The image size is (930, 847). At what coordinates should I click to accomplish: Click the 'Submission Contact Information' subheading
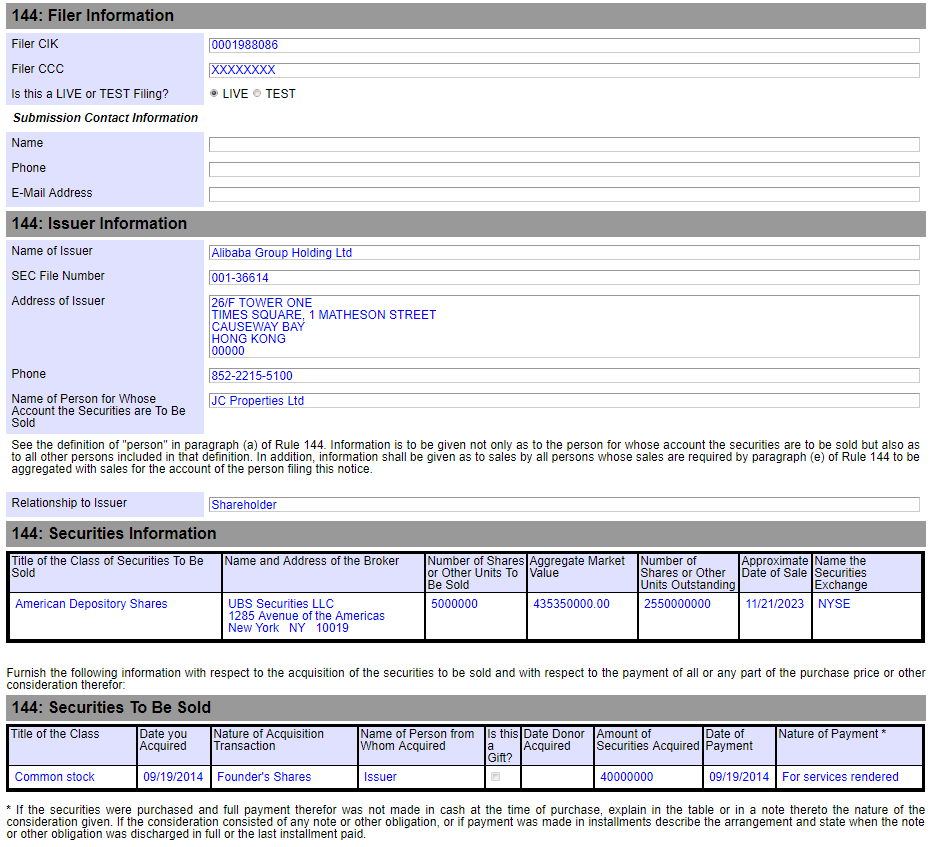click(x=106, y=118)
